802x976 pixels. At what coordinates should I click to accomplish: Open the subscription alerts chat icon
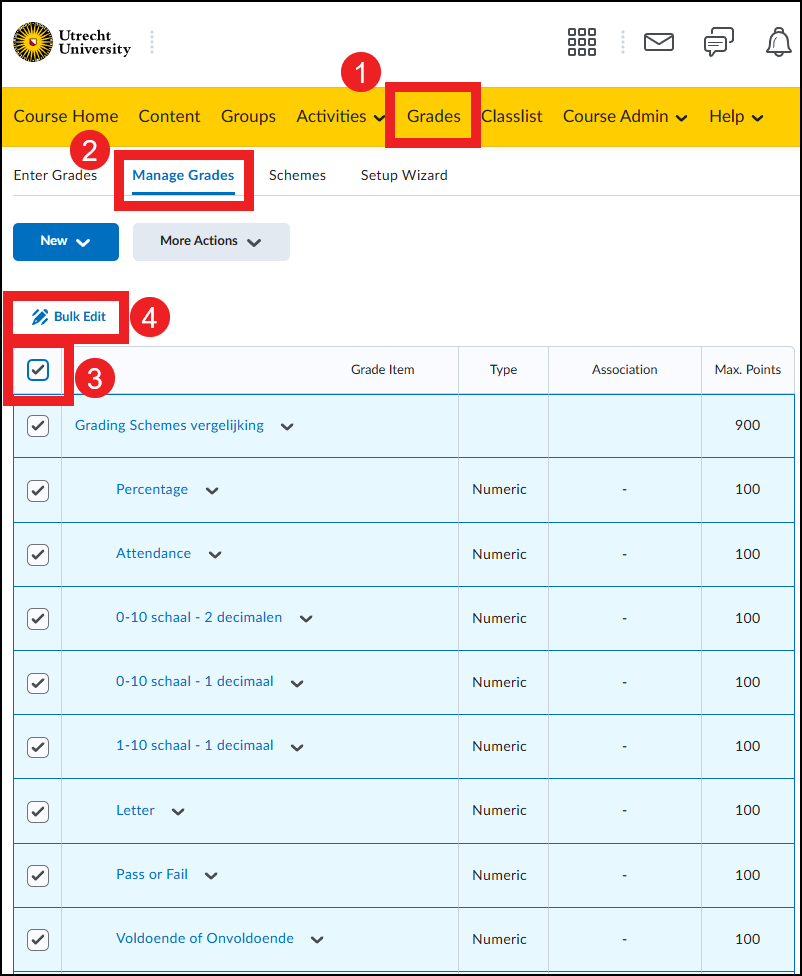pos(718,42)
